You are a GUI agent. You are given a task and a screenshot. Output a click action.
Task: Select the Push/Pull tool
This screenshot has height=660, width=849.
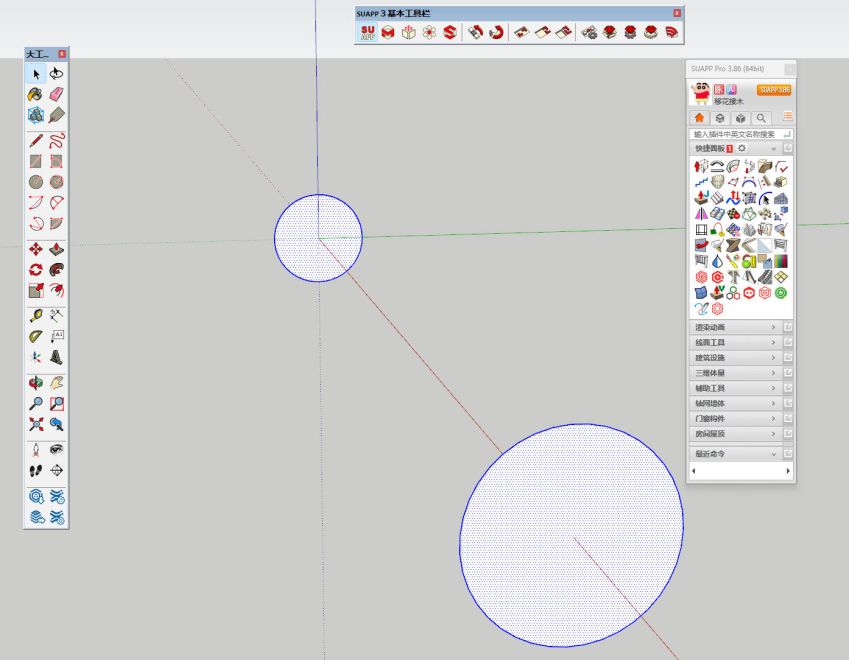coord(56,249)
